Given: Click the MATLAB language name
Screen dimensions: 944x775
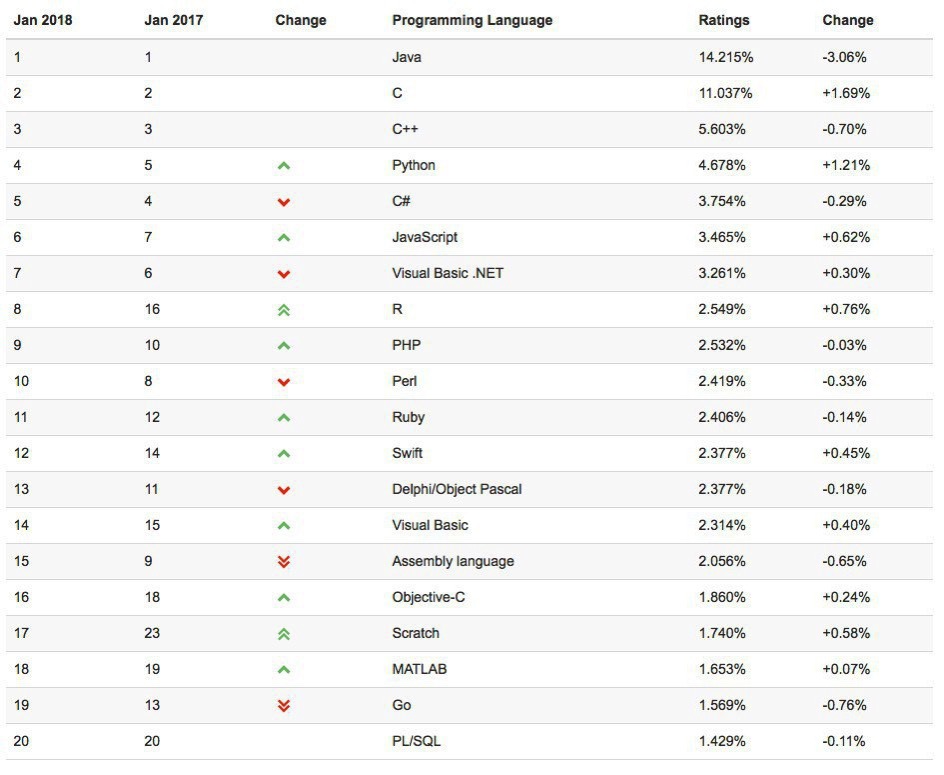Looking at the screenshot, I should click(419, 669).
